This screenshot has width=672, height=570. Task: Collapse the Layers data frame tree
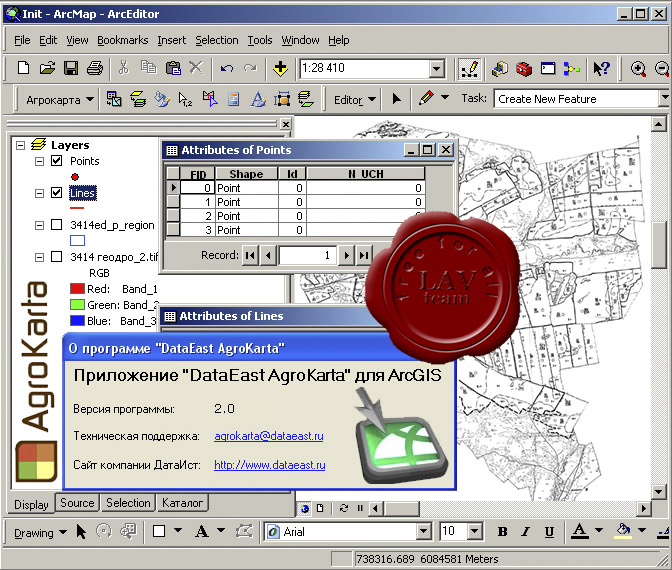click(20, 145)
